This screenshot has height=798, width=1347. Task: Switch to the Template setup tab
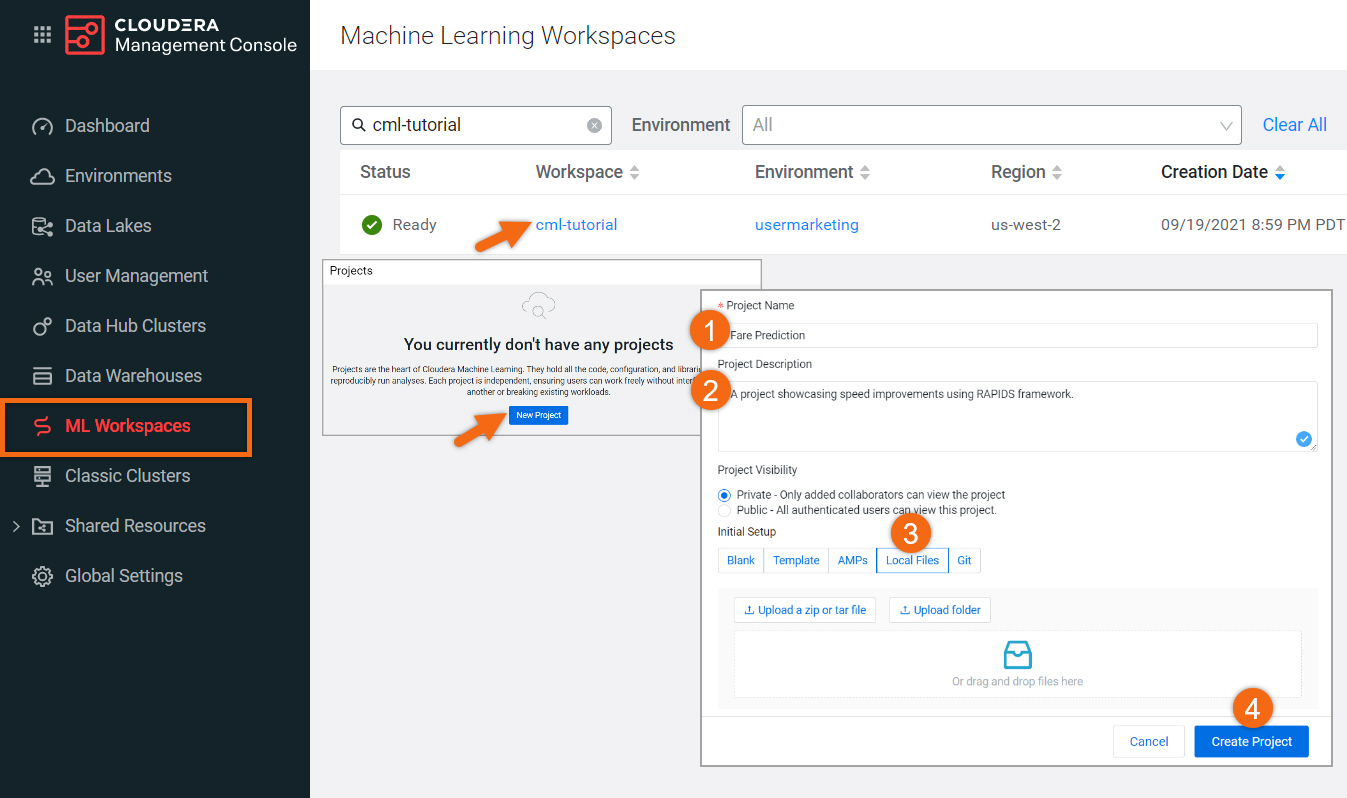(x=796, y=560)
